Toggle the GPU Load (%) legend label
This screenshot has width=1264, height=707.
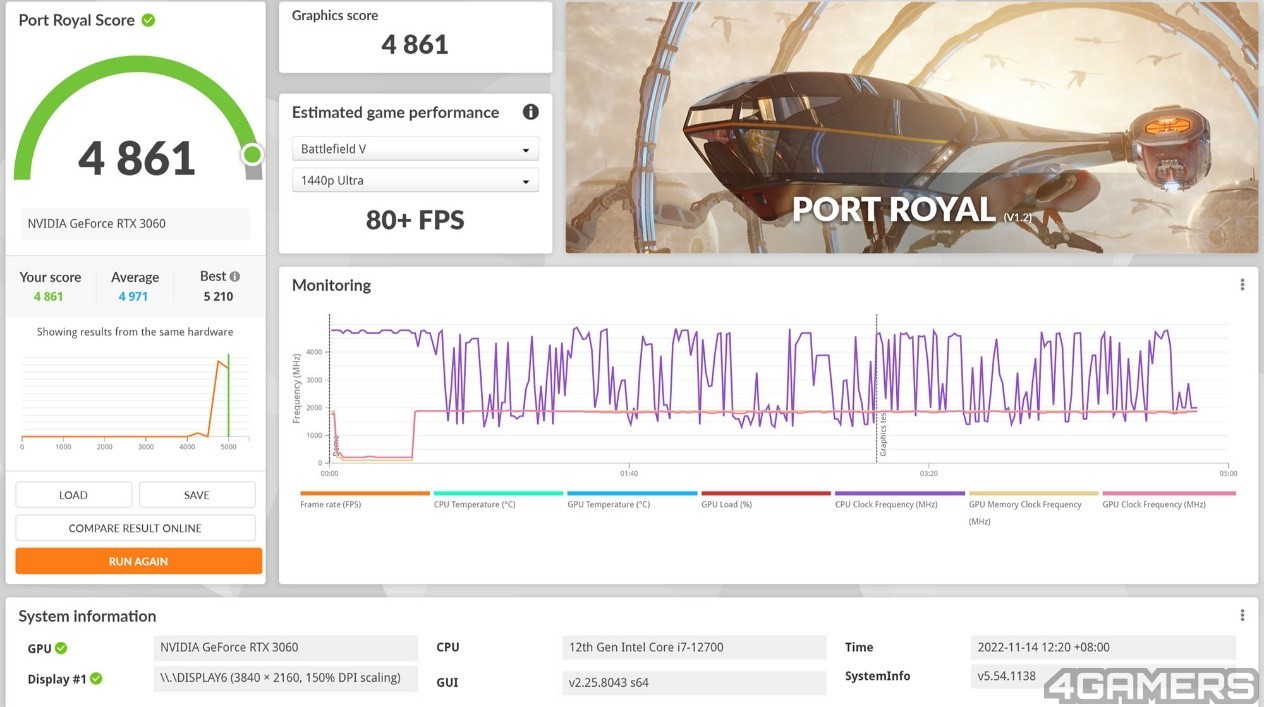point(726,505)
